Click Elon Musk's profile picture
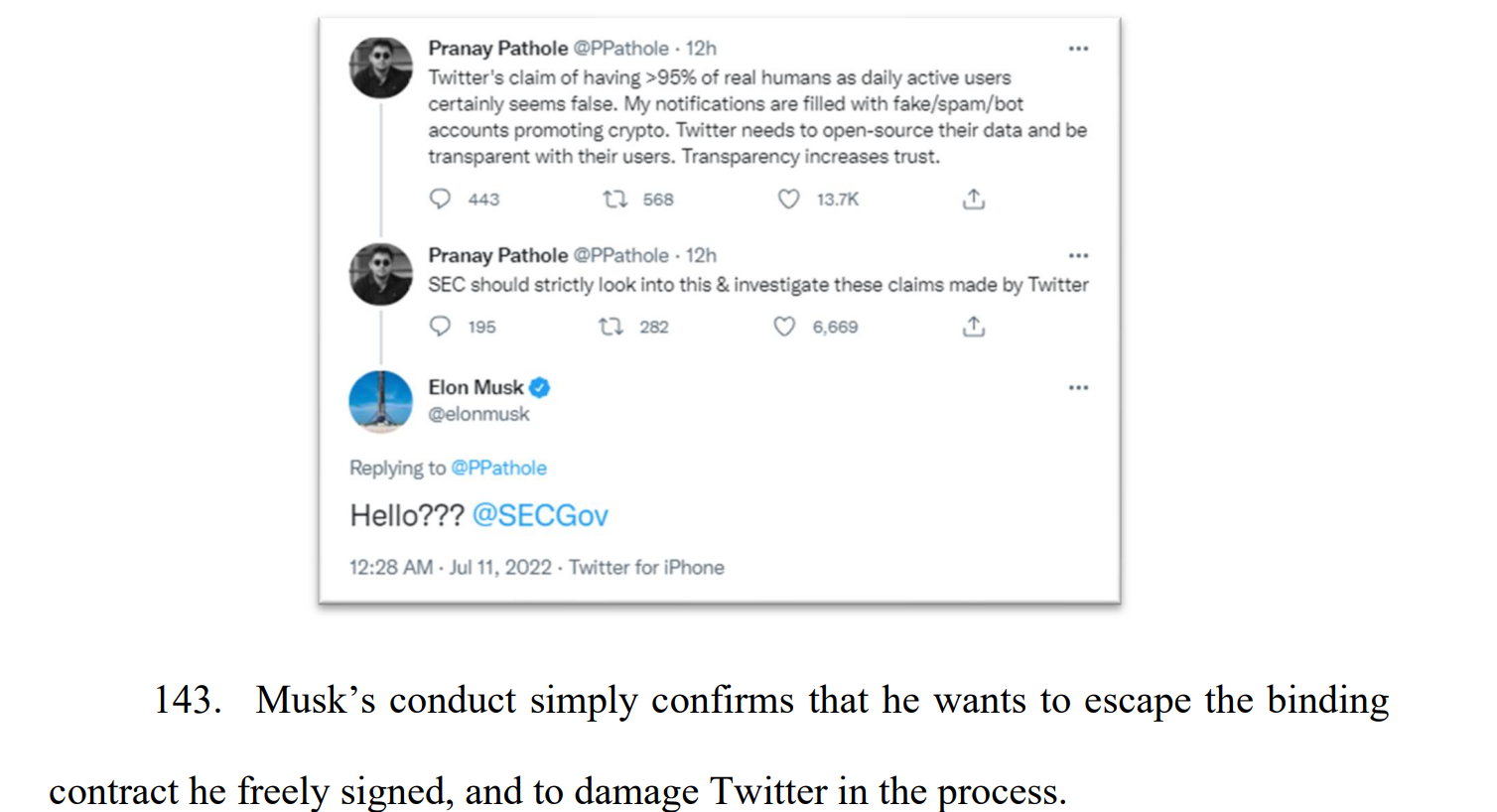Viewport: 1497px width, 812px height. pyautogui.click(x=380, y=401)
